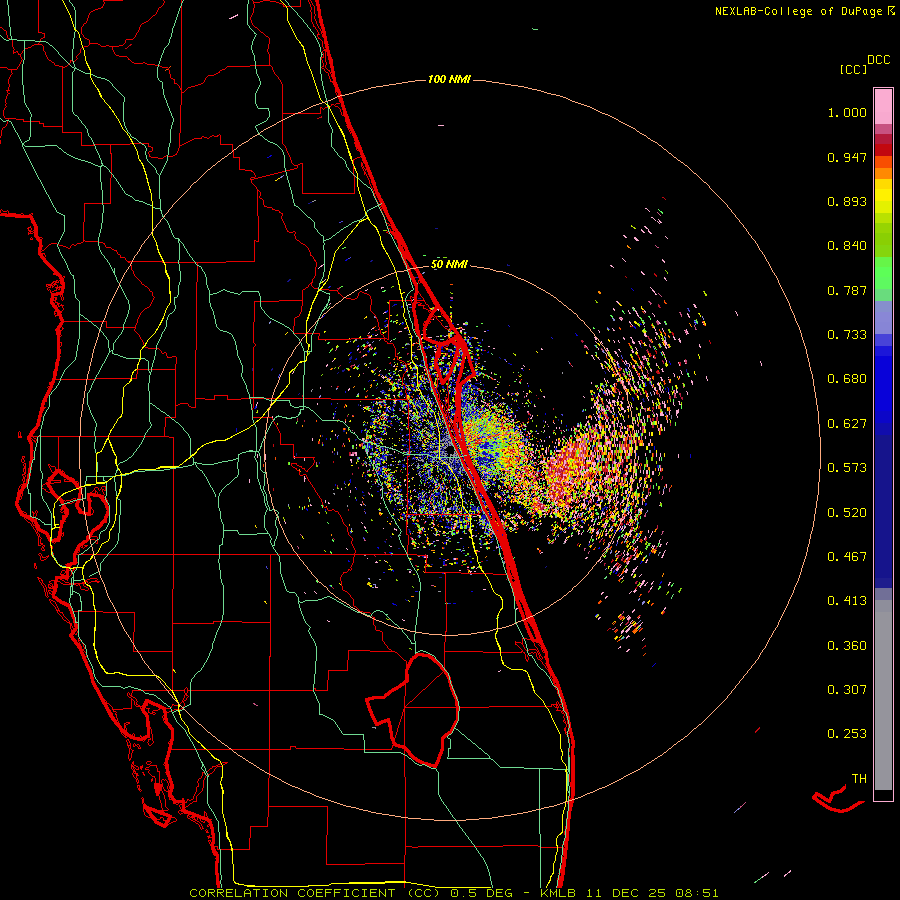Click the 0.840 scale value

click(x=847, y=246)
